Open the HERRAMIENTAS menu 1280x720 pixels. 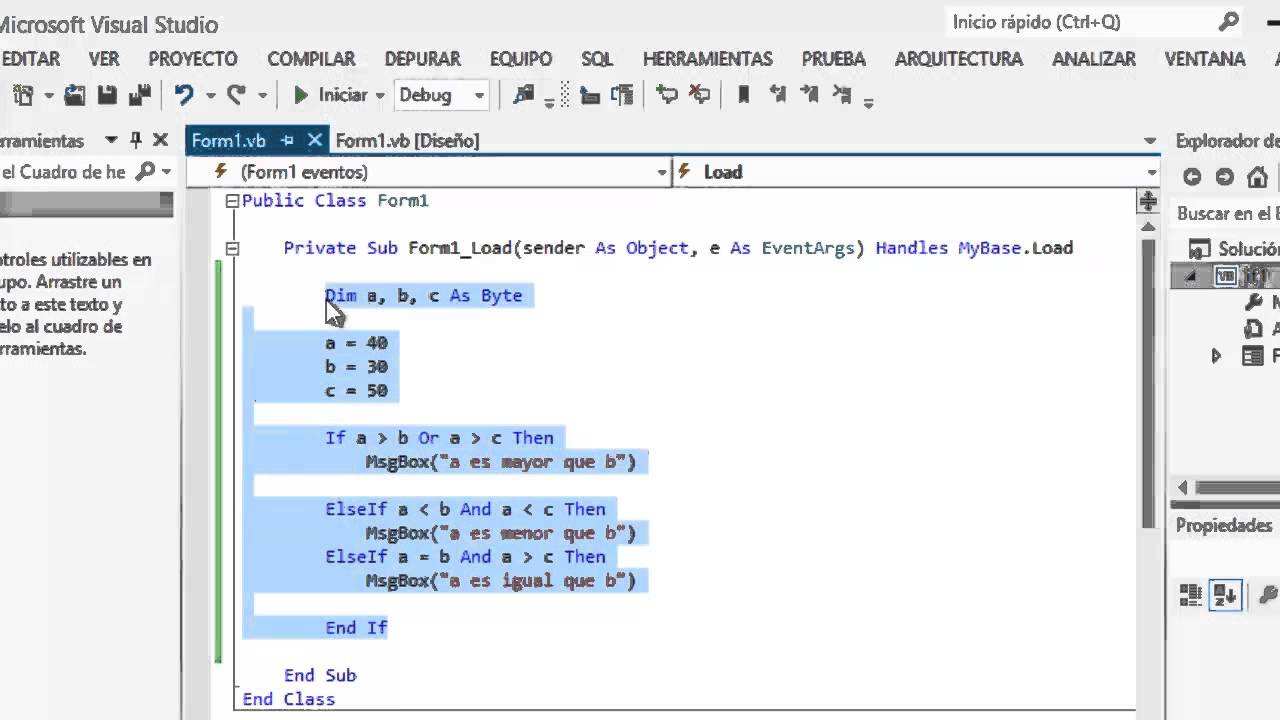point(707,59)
